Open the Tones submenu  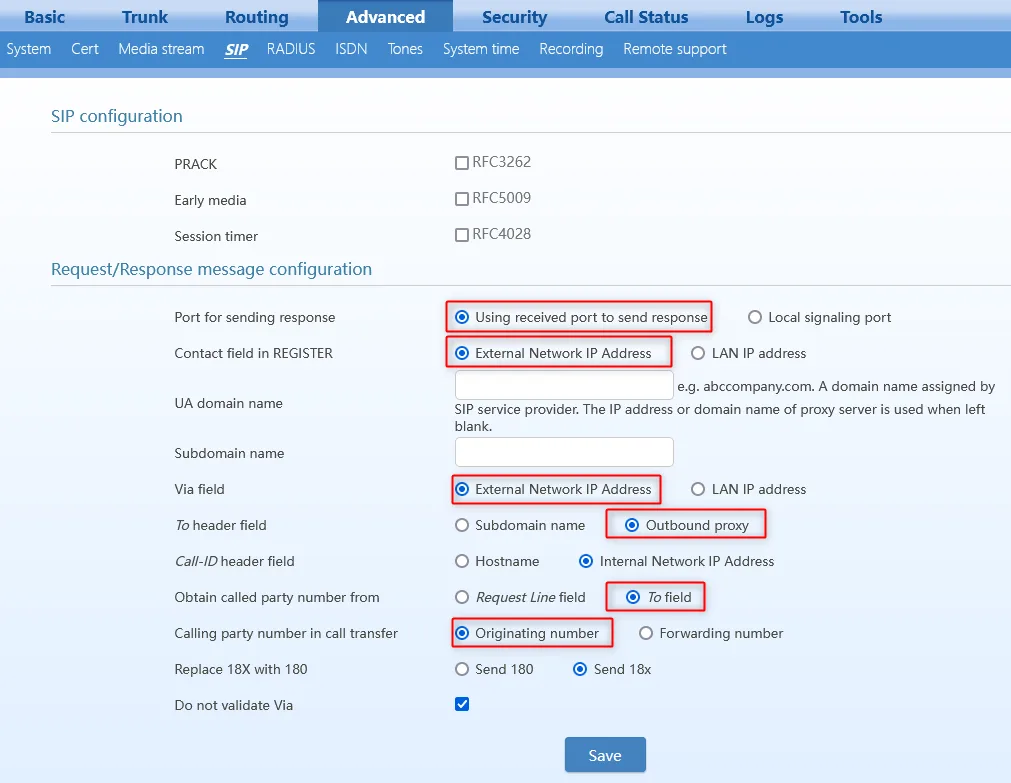(x=405, y=49)
